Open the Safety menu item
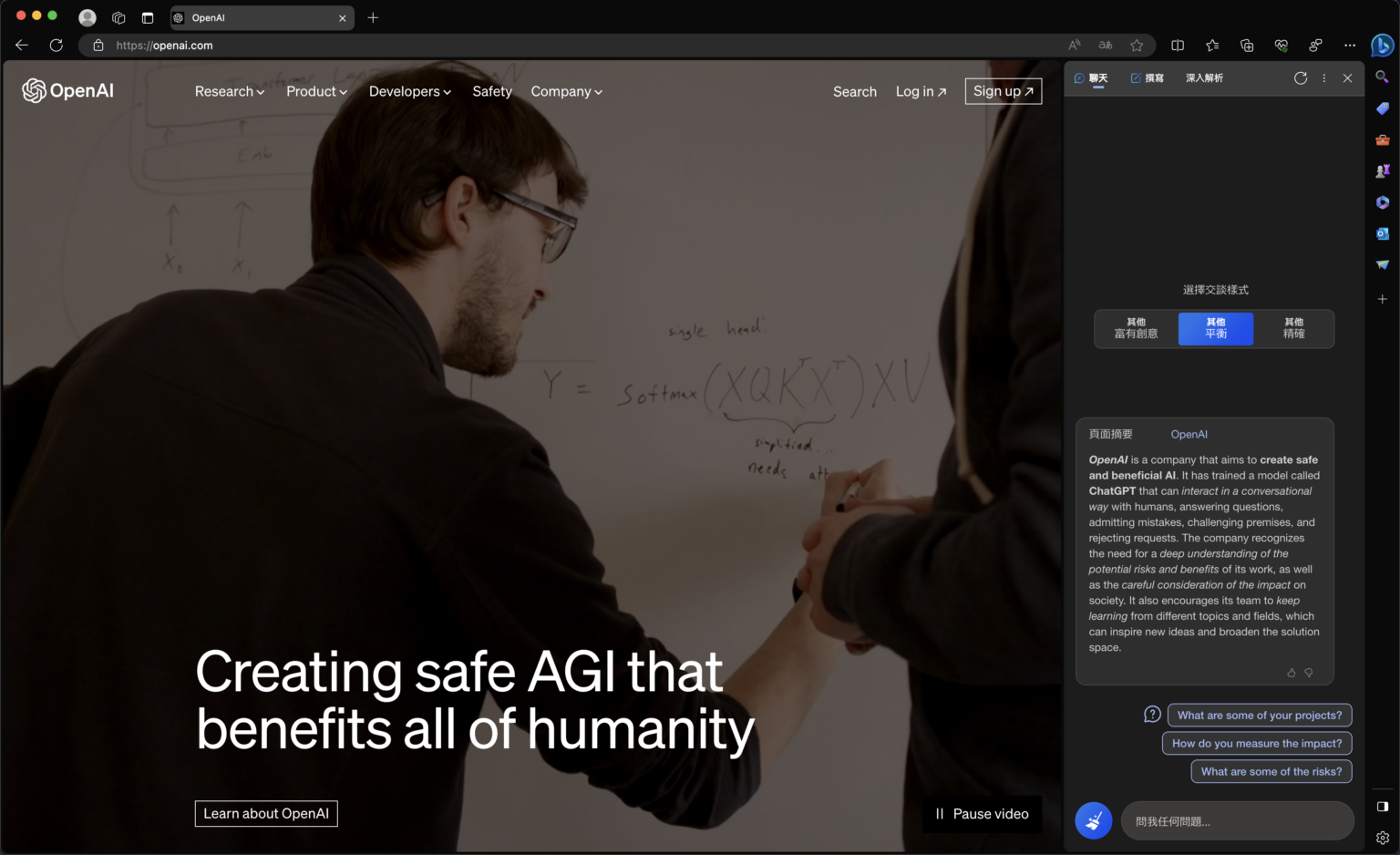 coord(491,91)
